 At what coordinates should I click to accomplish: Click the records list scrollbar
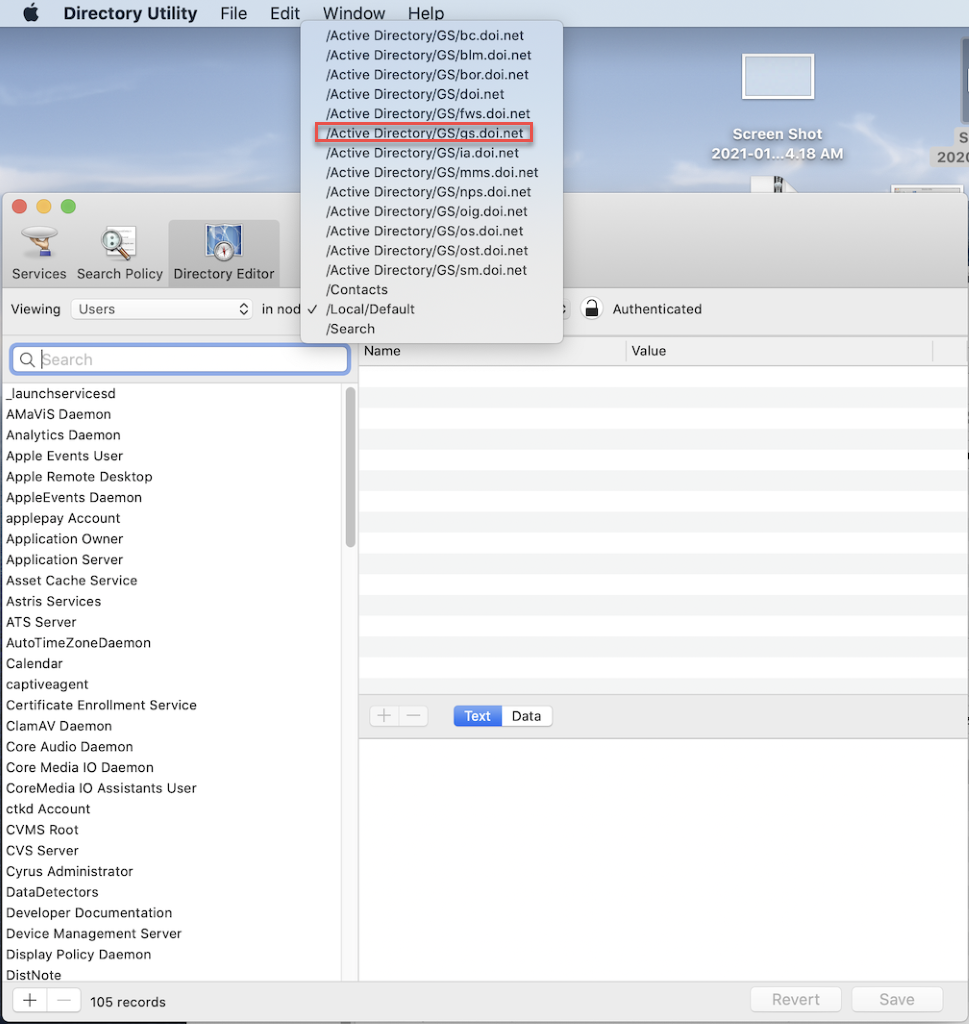(x=350, y=467)
